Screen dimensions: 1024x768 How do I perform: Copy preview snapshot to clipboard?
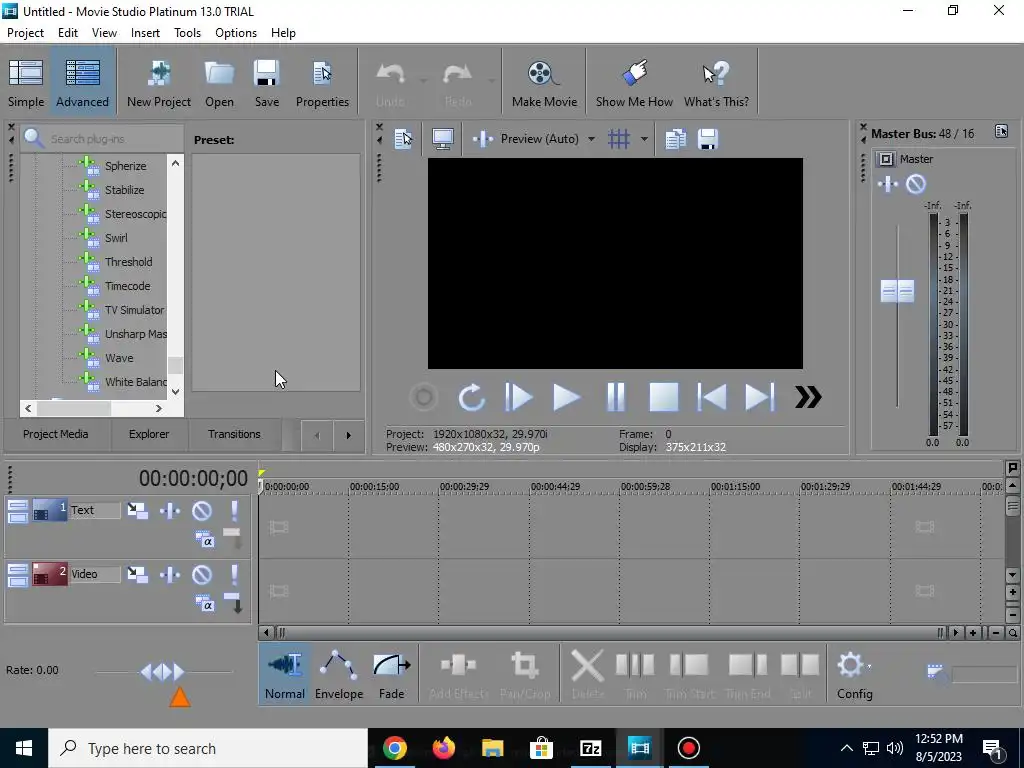point(675,138)
